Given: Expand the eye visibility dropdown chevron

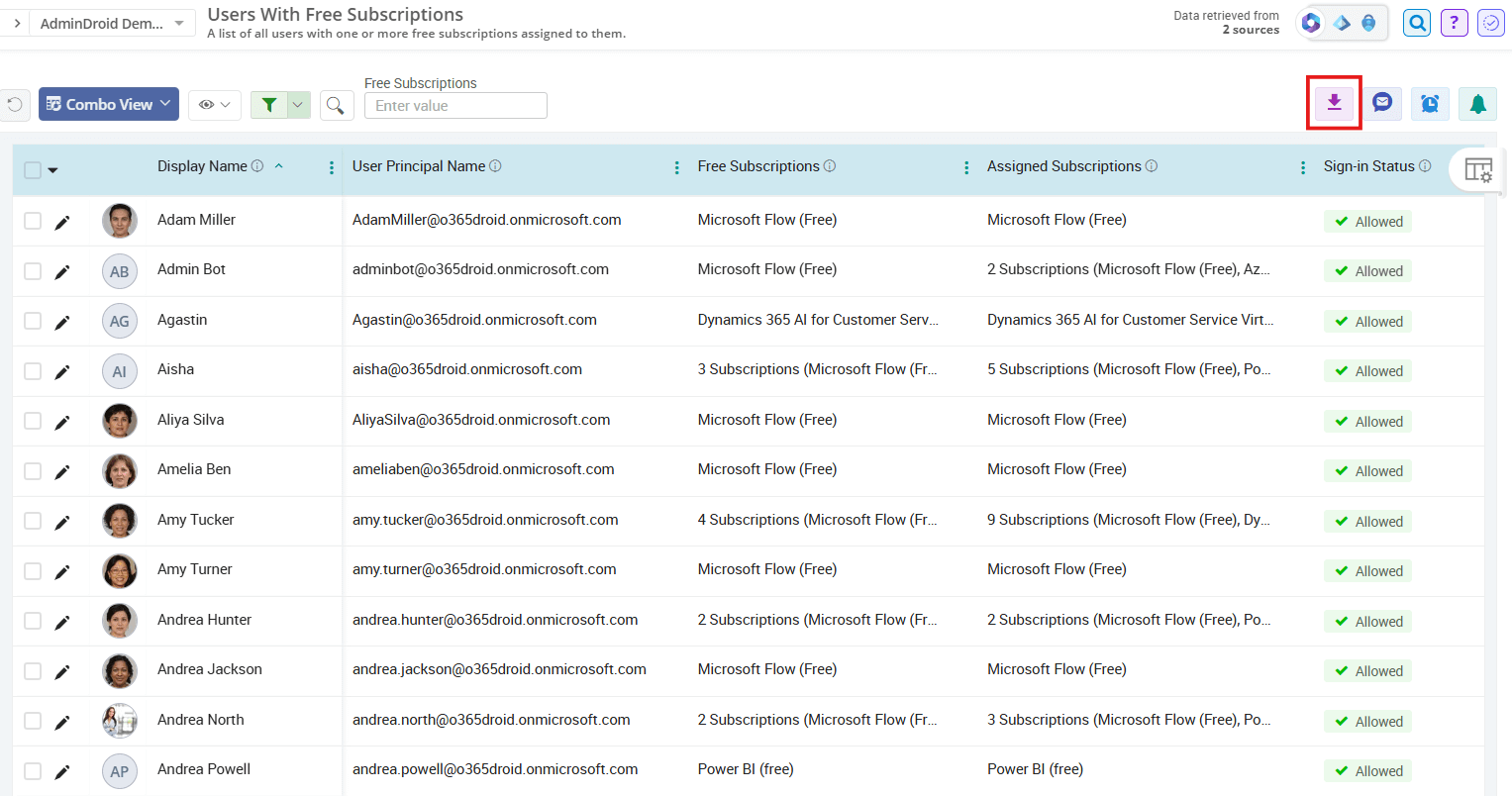Looking at the screenshot, I should tap(226, 104).
